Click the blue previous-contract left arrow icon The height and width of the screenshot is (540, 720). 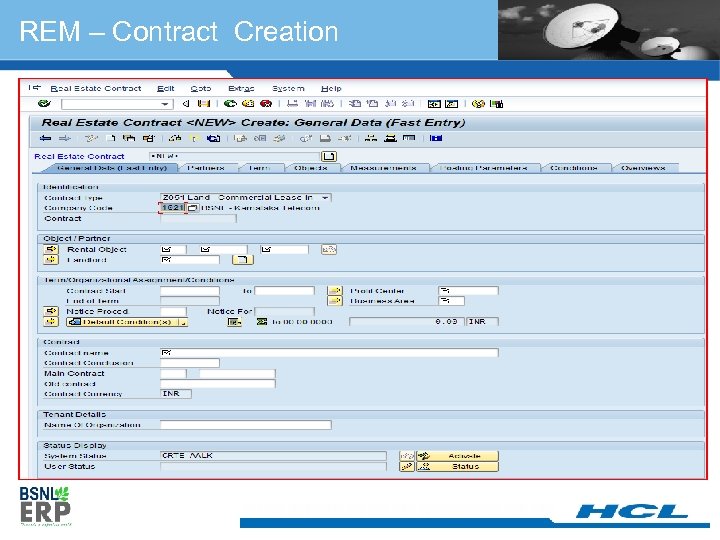tap(45, 138)
